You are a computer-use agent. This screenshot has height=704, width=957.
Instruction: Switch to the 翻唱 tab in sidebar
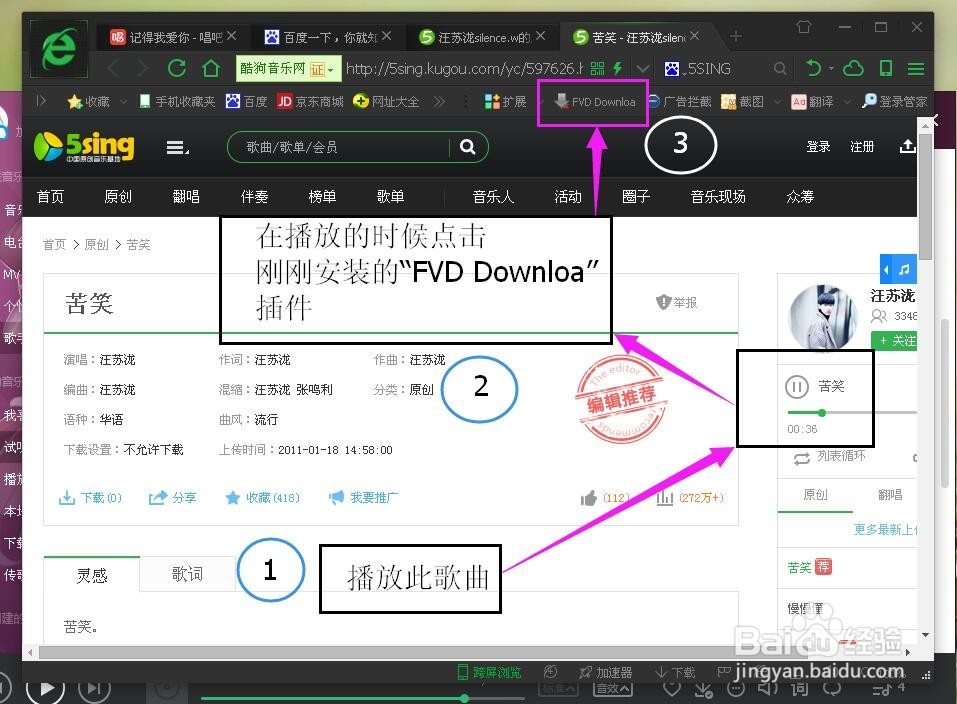pyautogui.click(x=890, y=495)
